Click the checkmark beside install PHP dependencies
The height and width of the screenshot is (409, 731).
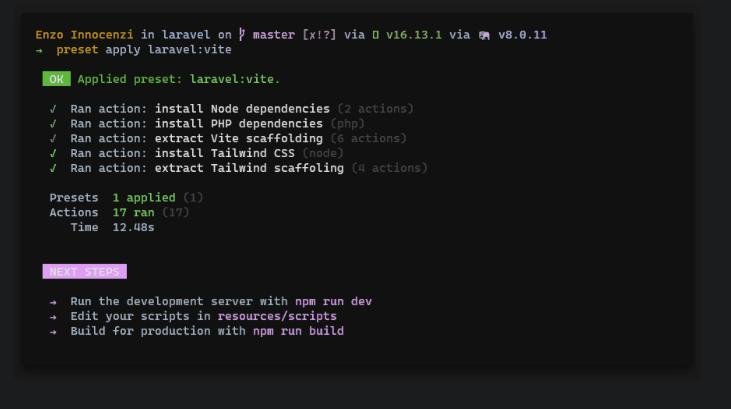52,124
